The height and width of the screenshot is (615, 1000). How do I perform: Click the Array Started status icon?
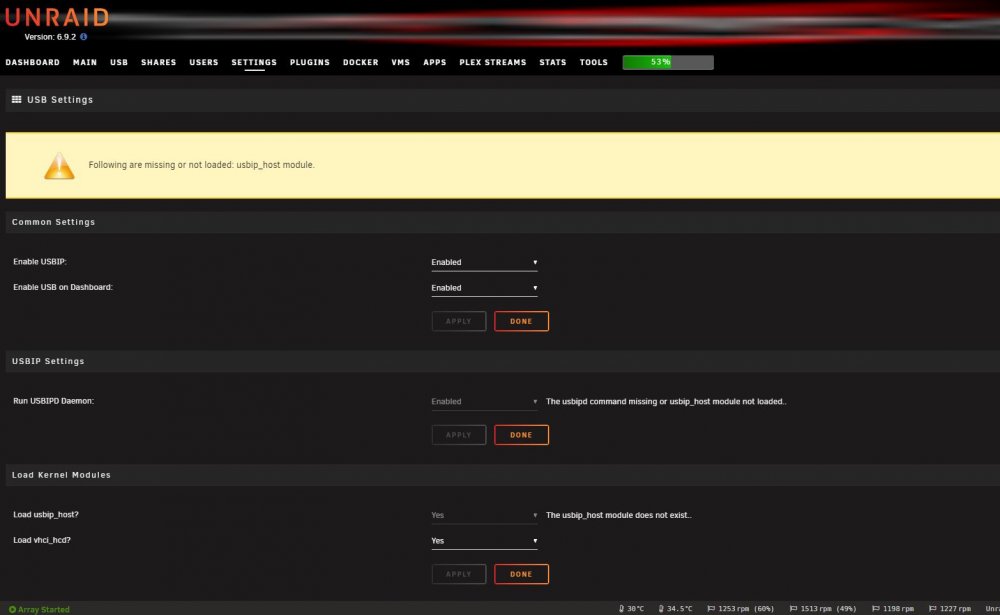point(12,609)
